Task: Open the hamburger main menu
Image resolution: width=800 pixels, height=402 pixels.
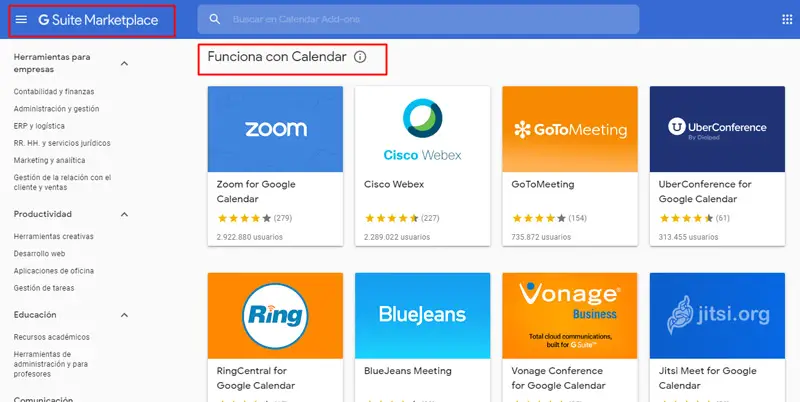Action: coord(21,20)
